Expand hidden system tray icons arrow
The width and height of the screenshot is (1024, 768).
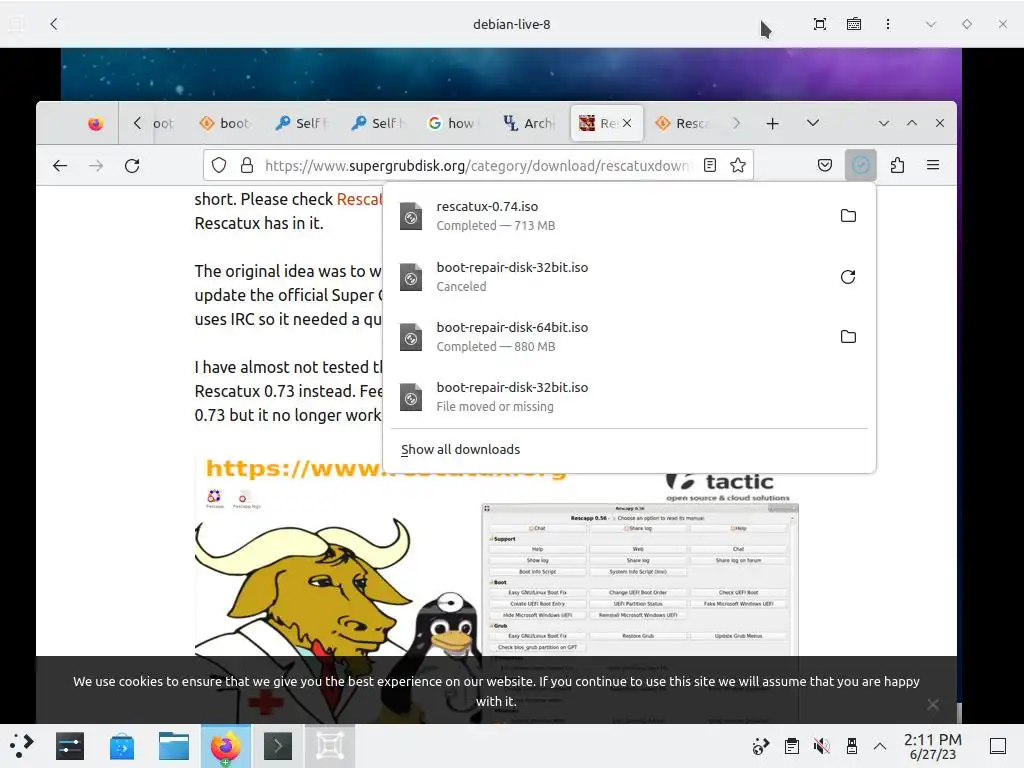click(x=880, y=746)
